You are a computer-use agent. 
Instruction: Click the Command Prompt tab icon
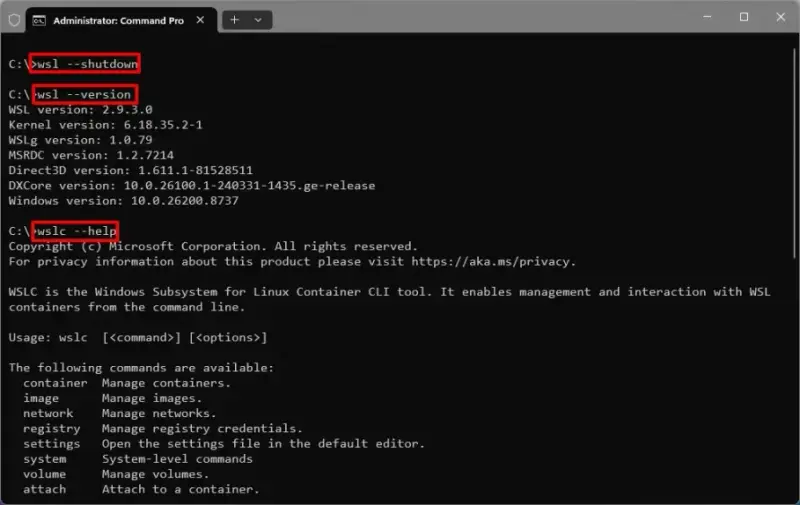39,20
